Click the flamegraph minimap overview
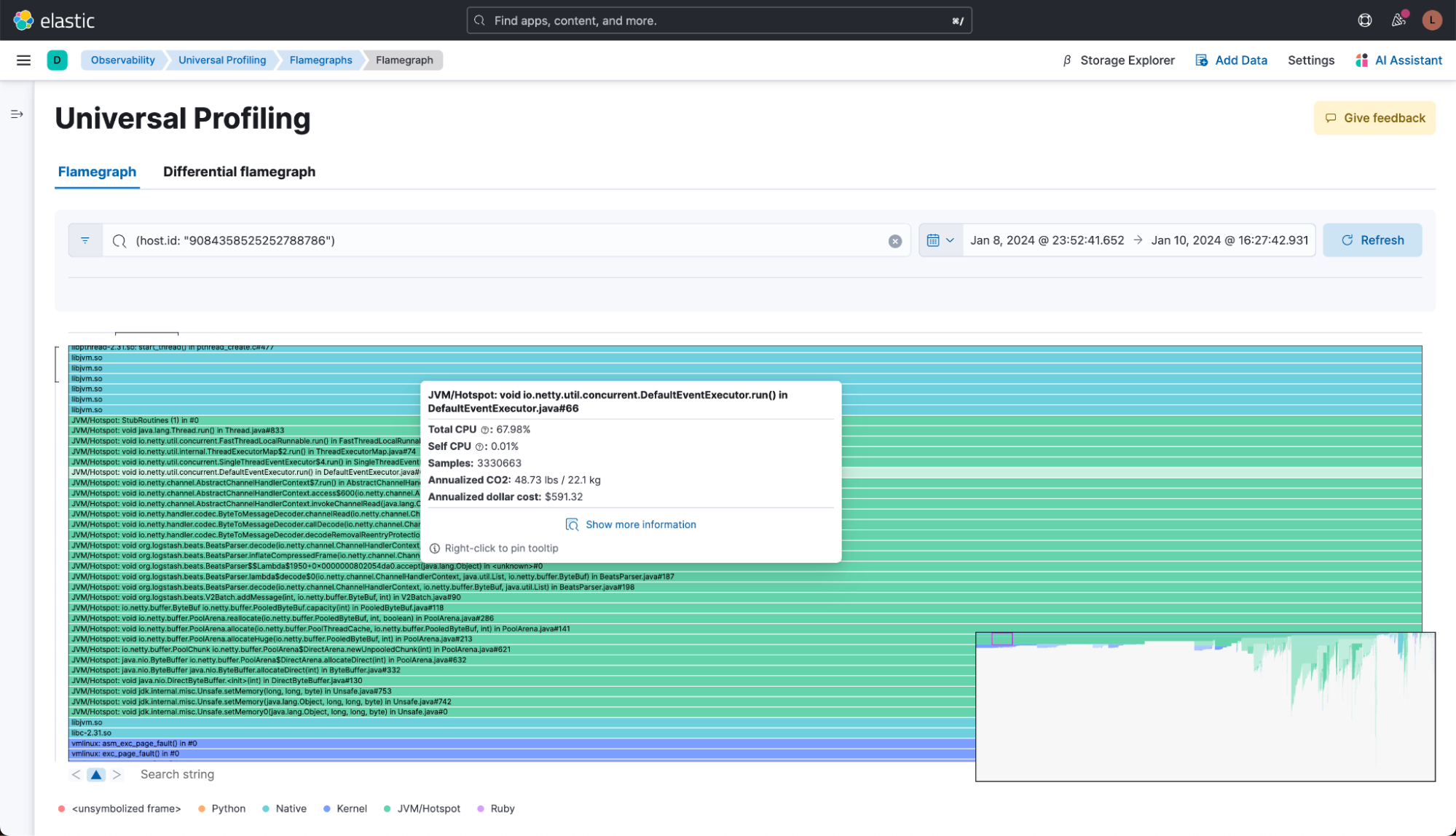Screen dimensions: 1456x836 1205,706
